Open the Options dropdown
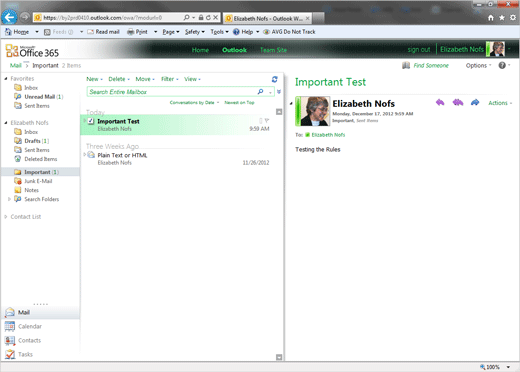Screen dimensions: 520x372 tap(478, 65)
